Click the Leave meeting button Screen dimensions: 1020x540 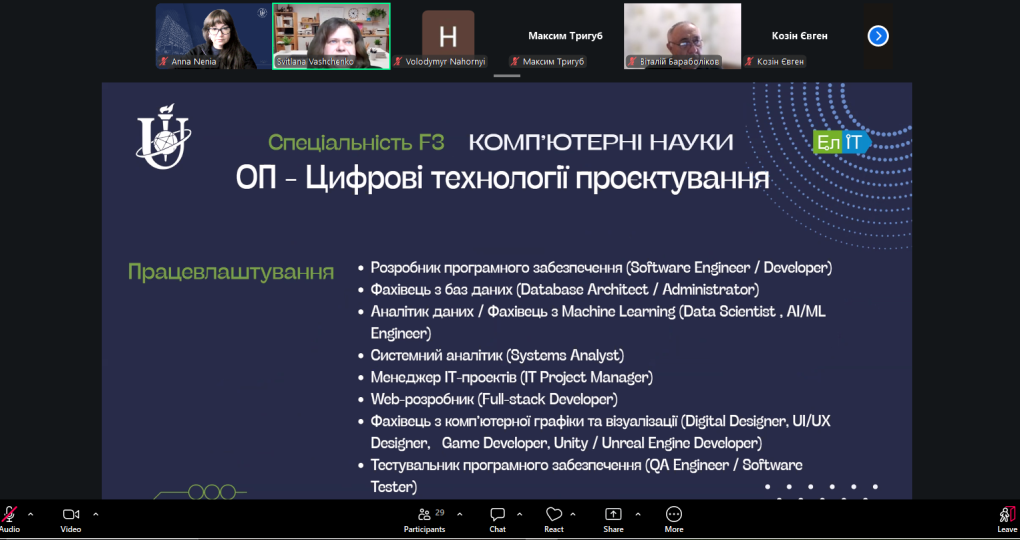coord(1007,516)
